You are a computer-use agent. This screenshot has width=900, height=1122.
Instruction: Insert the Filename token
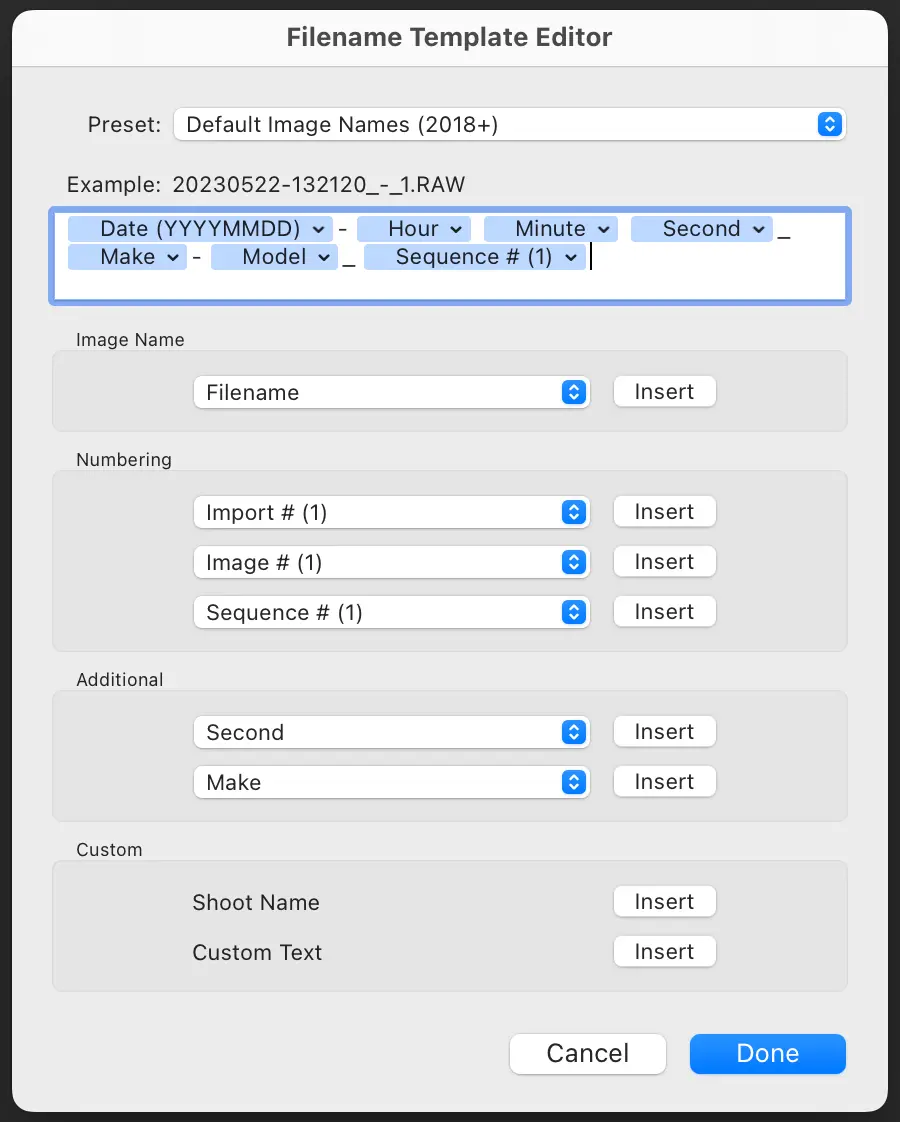[664, 391]
